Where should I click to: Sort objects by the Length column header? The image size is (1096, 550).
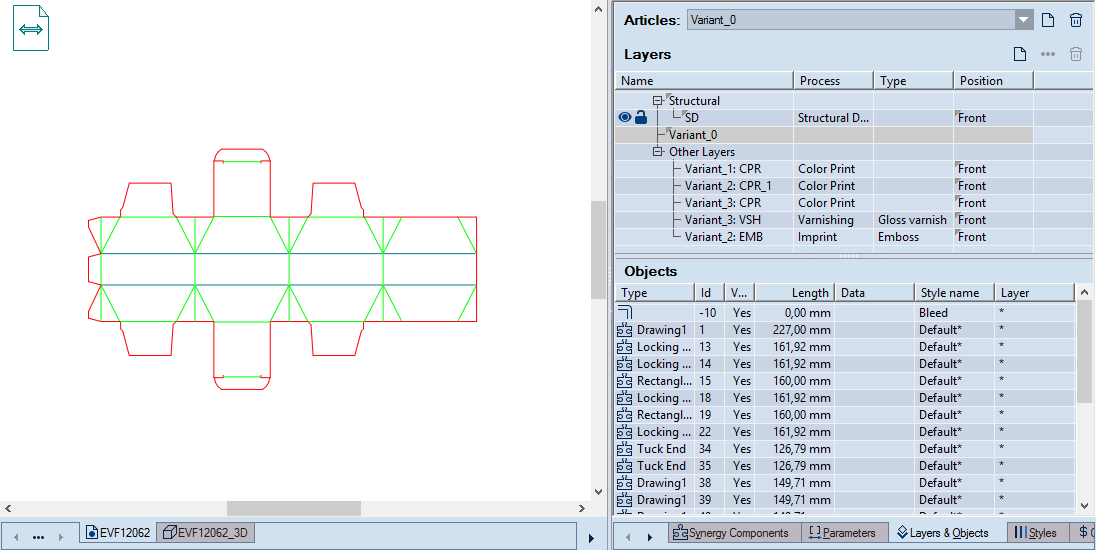pos(794,293)
